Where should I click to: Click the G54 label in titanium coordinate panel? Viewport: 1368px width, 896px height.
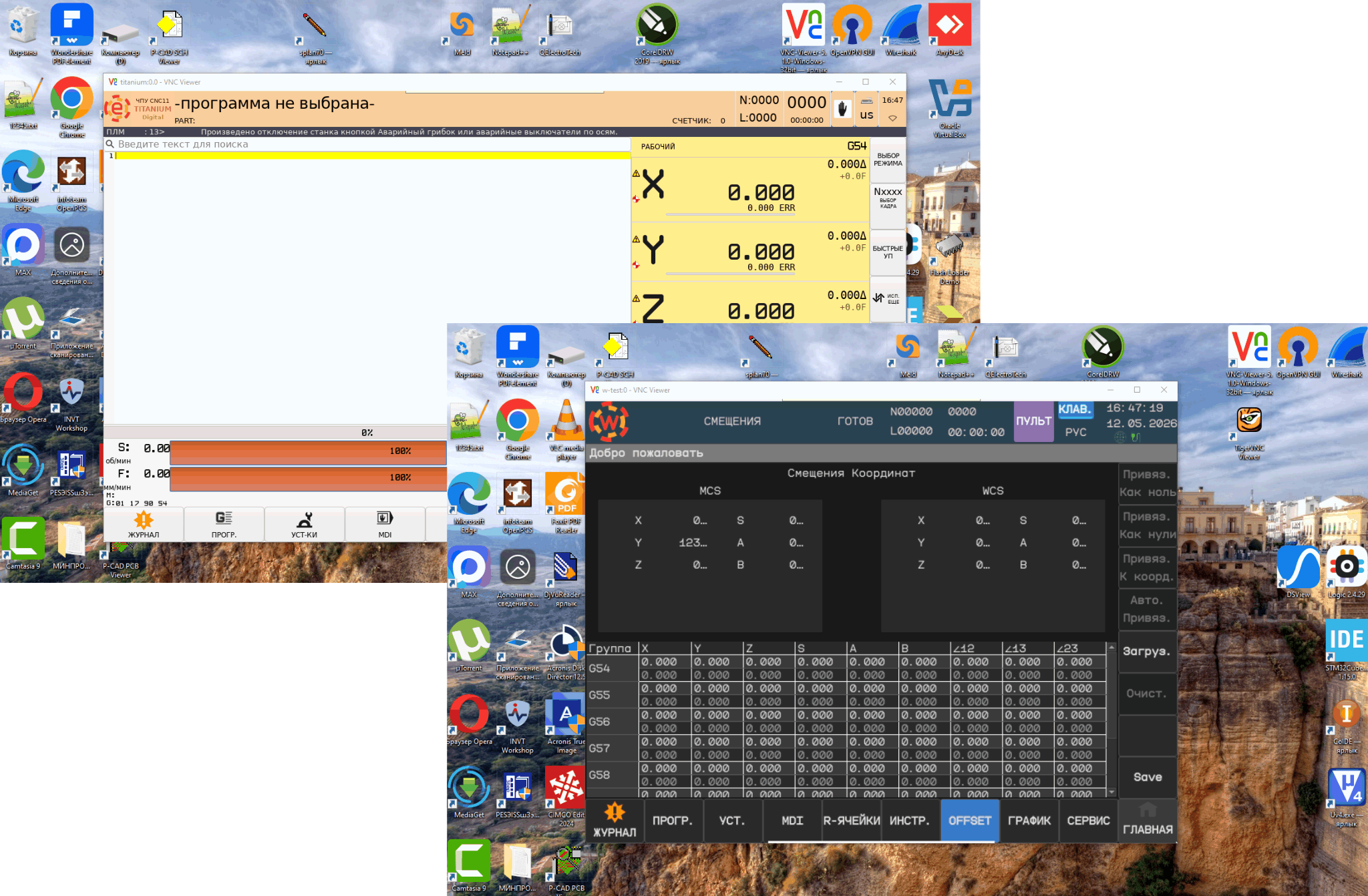(x=857, y=146)
